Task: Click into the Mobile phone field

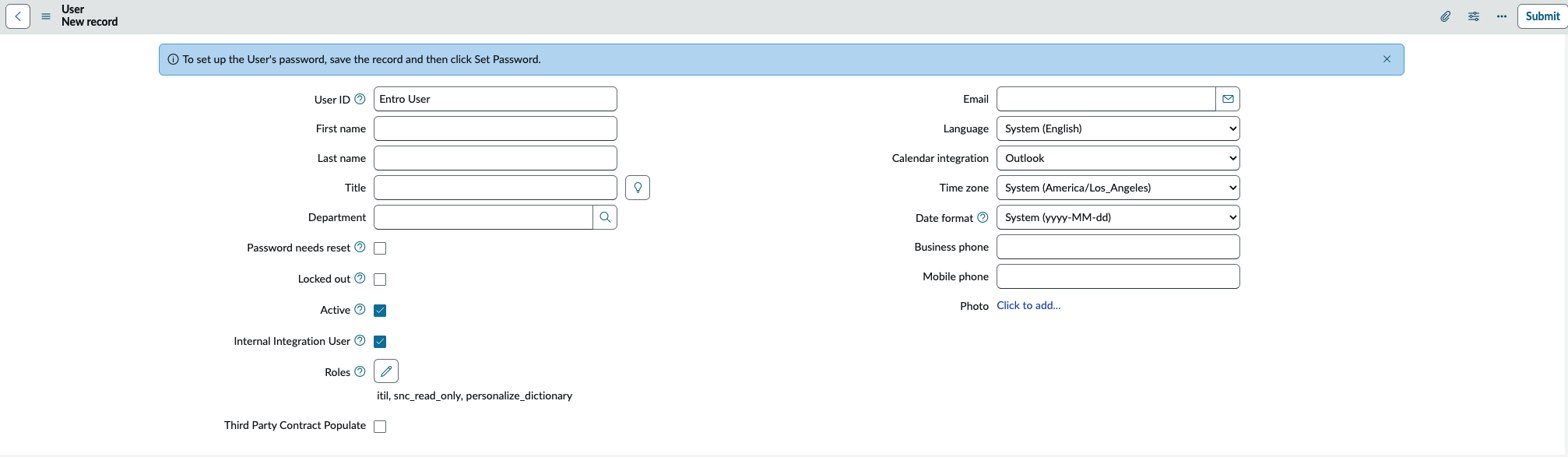Action: [x=1118, y=276]
